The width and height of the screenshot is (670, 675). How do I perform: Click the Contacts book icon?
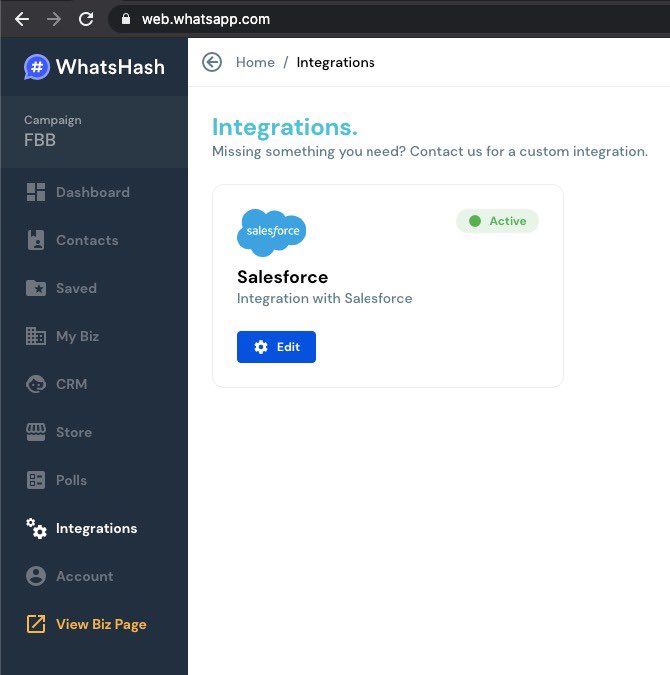coord(36,240)
